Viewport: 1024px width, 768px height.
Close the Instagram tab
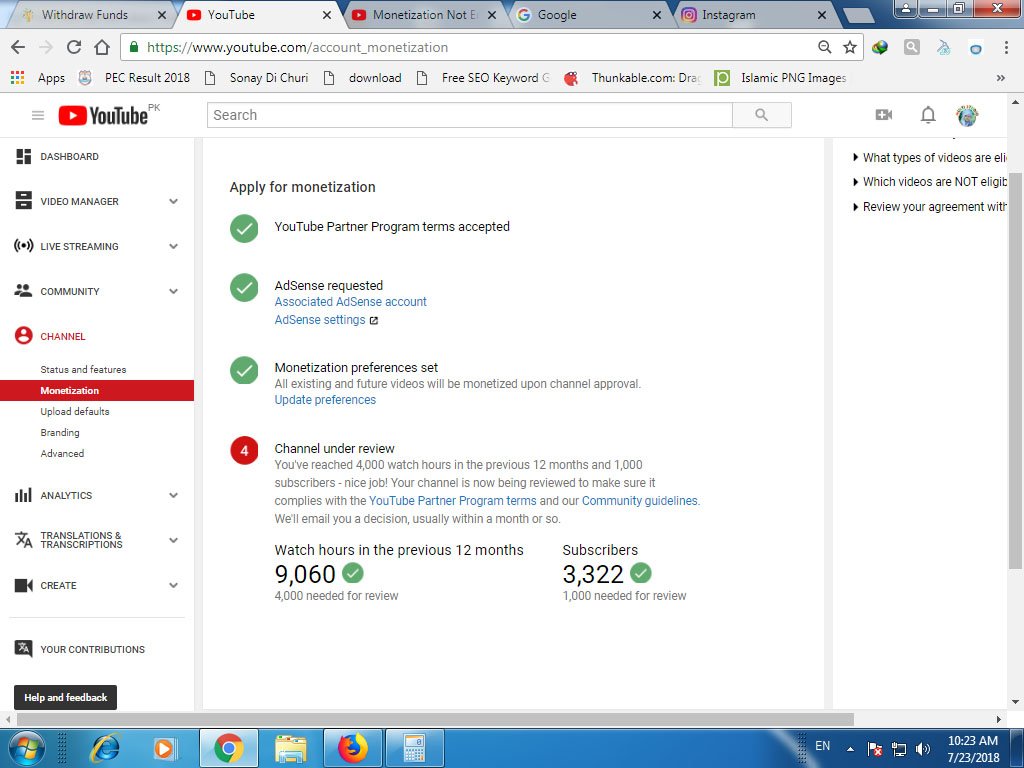(x=822, y=14)
